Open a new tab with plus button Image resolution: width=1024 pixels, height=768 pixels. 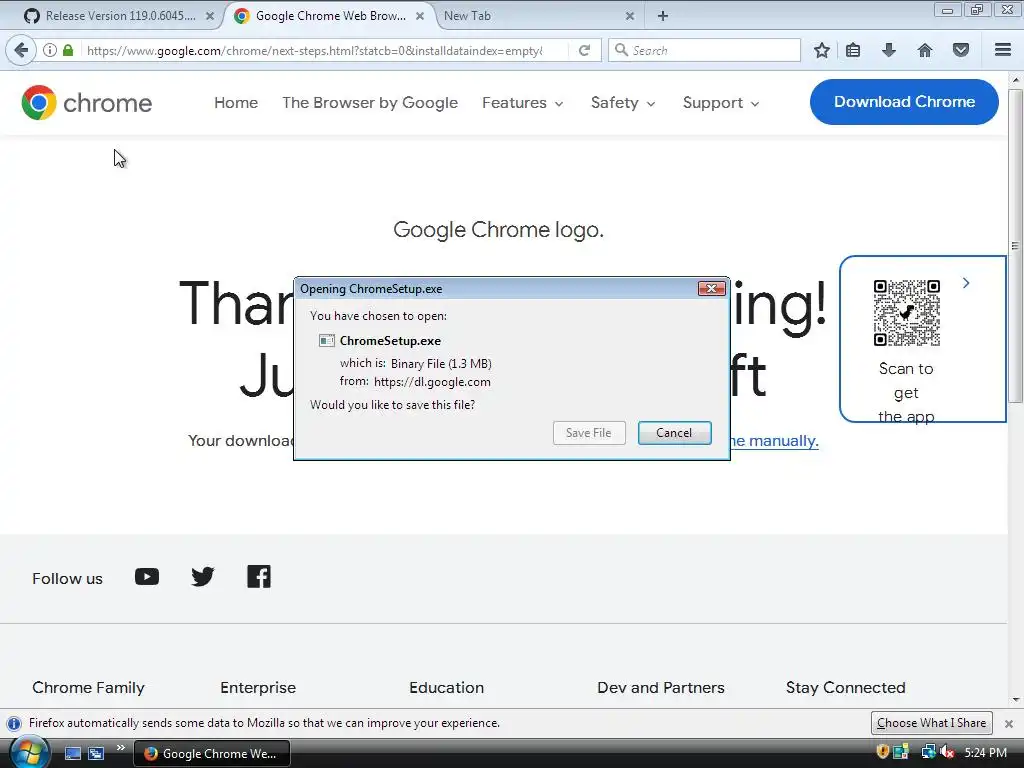[x=662, y=16]
